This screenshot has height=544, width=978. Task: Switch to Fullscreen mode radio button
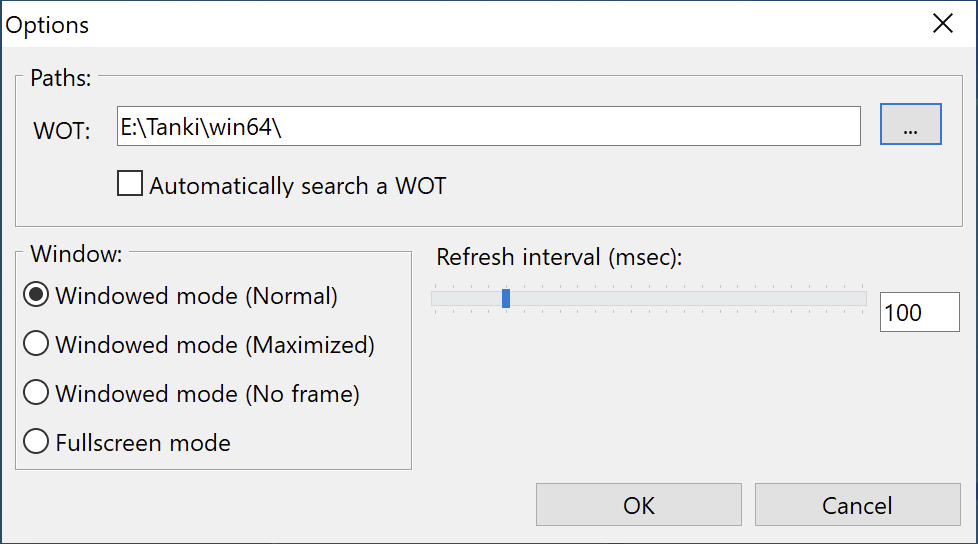pyautogui.click(x=37, y=442)
